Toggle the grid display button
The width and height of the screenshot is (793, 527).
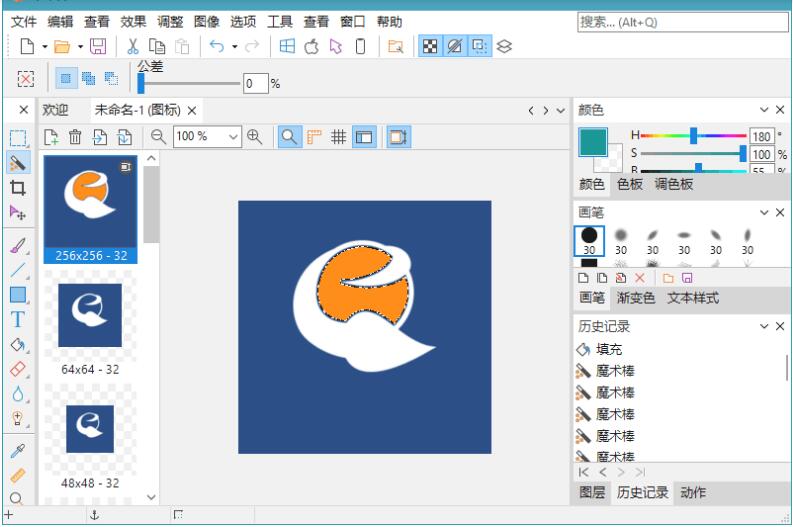(338, 137)
